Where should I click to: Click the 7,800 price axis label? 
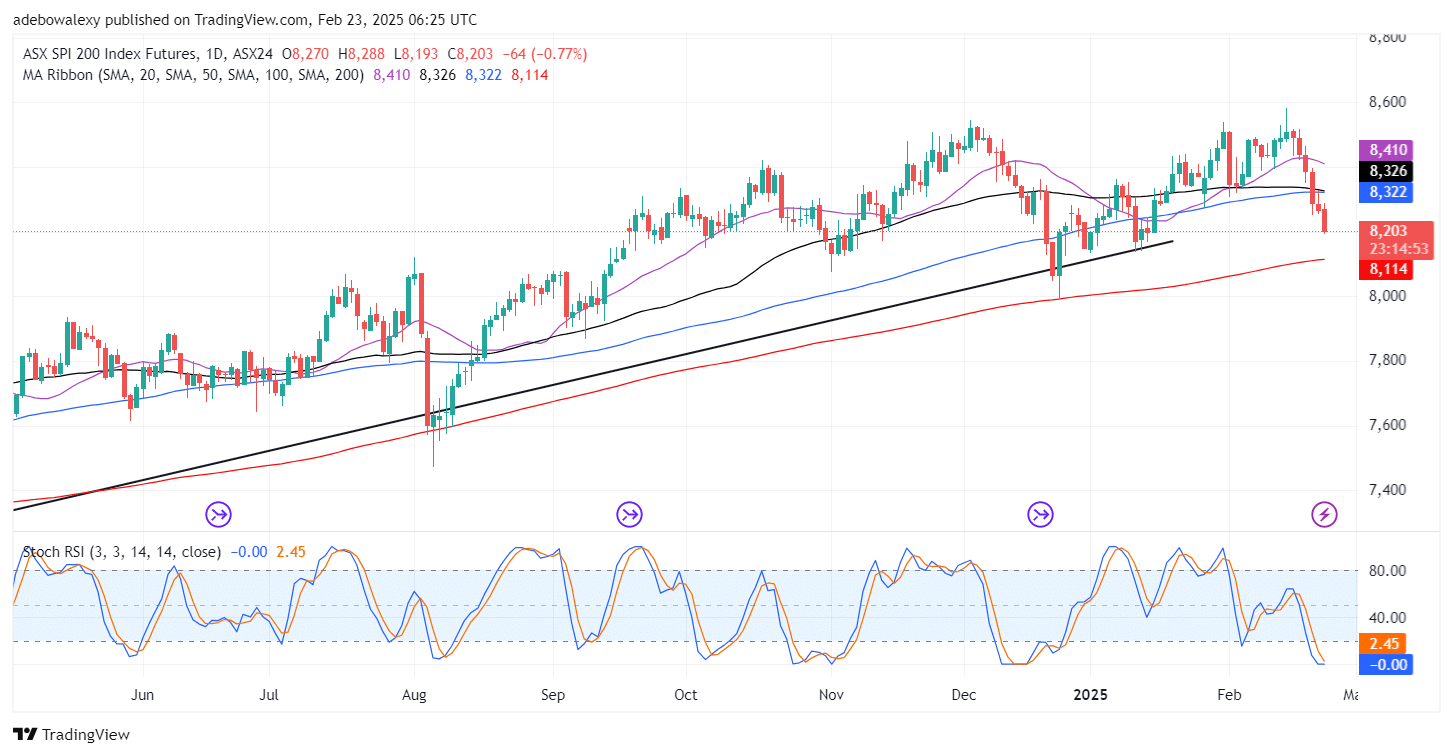[1386, 360]
